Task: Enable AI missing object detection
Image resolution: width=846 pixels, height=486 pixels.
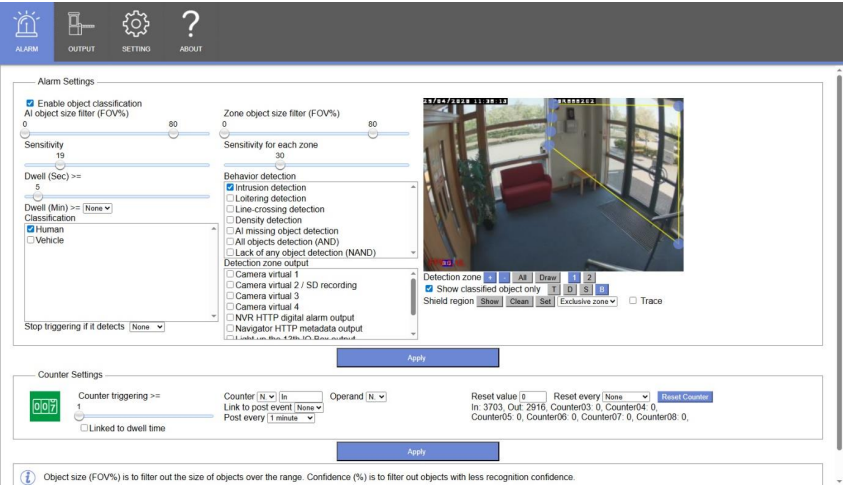Action: coord(230,231)
